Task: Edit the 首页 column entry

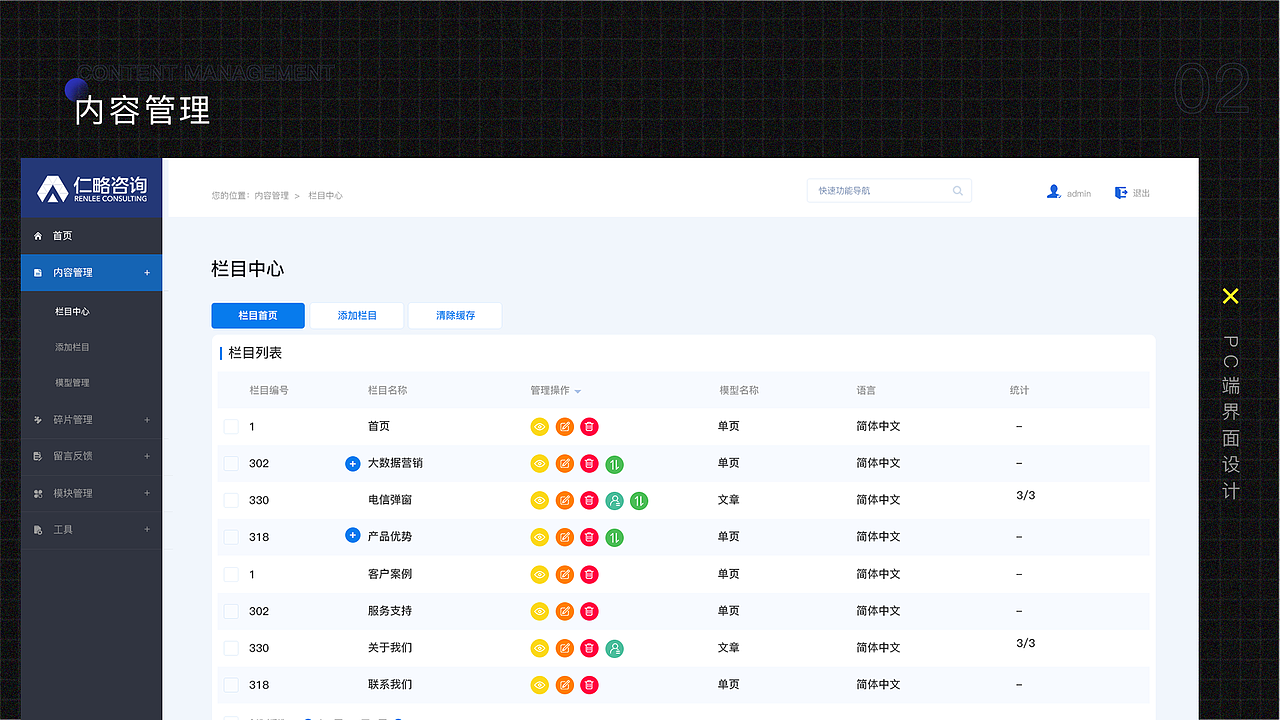Action: point(565,427)
